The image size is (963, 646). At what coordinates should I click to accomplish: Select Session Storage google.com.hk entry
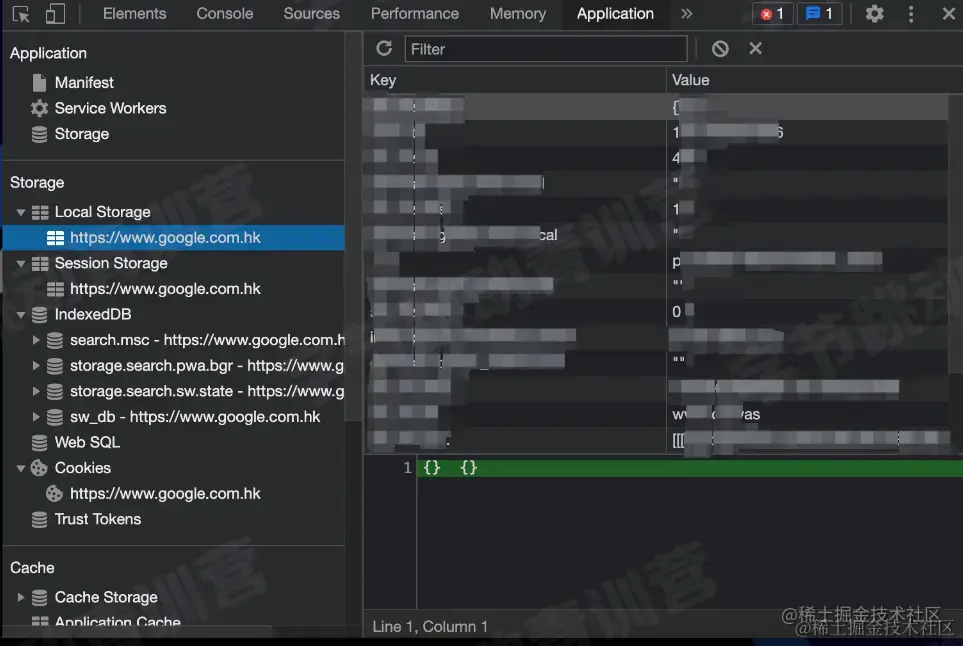point(165,289)
